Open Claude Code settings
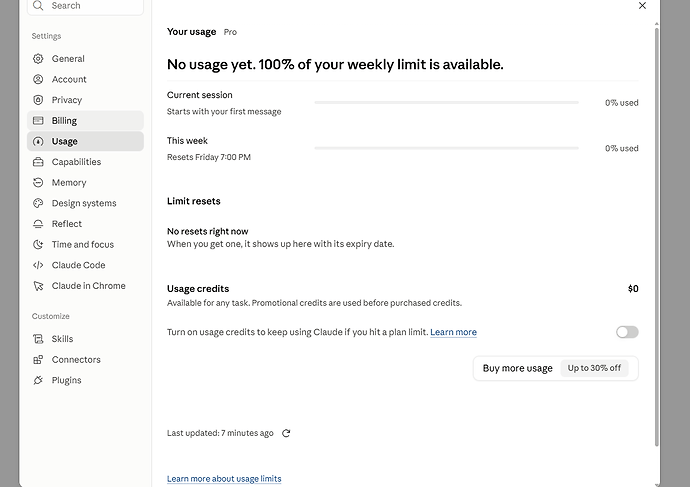This screenshot has height=487, width=690. [85, 265]
